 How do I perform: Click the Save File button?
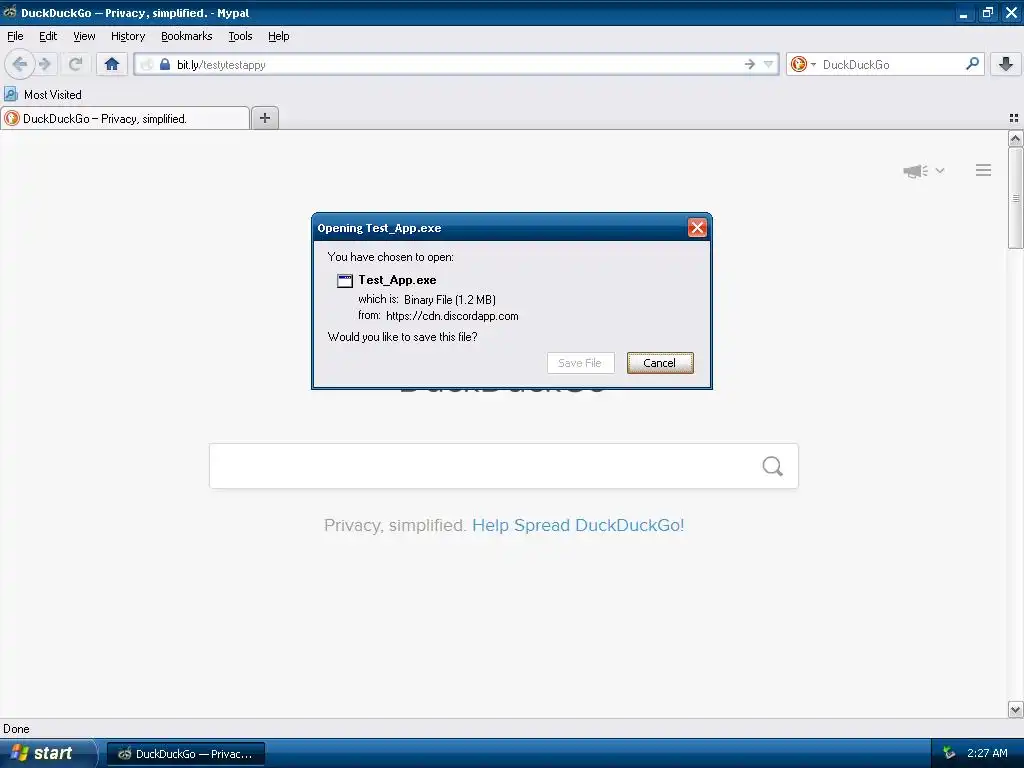(x=580, y=363)
